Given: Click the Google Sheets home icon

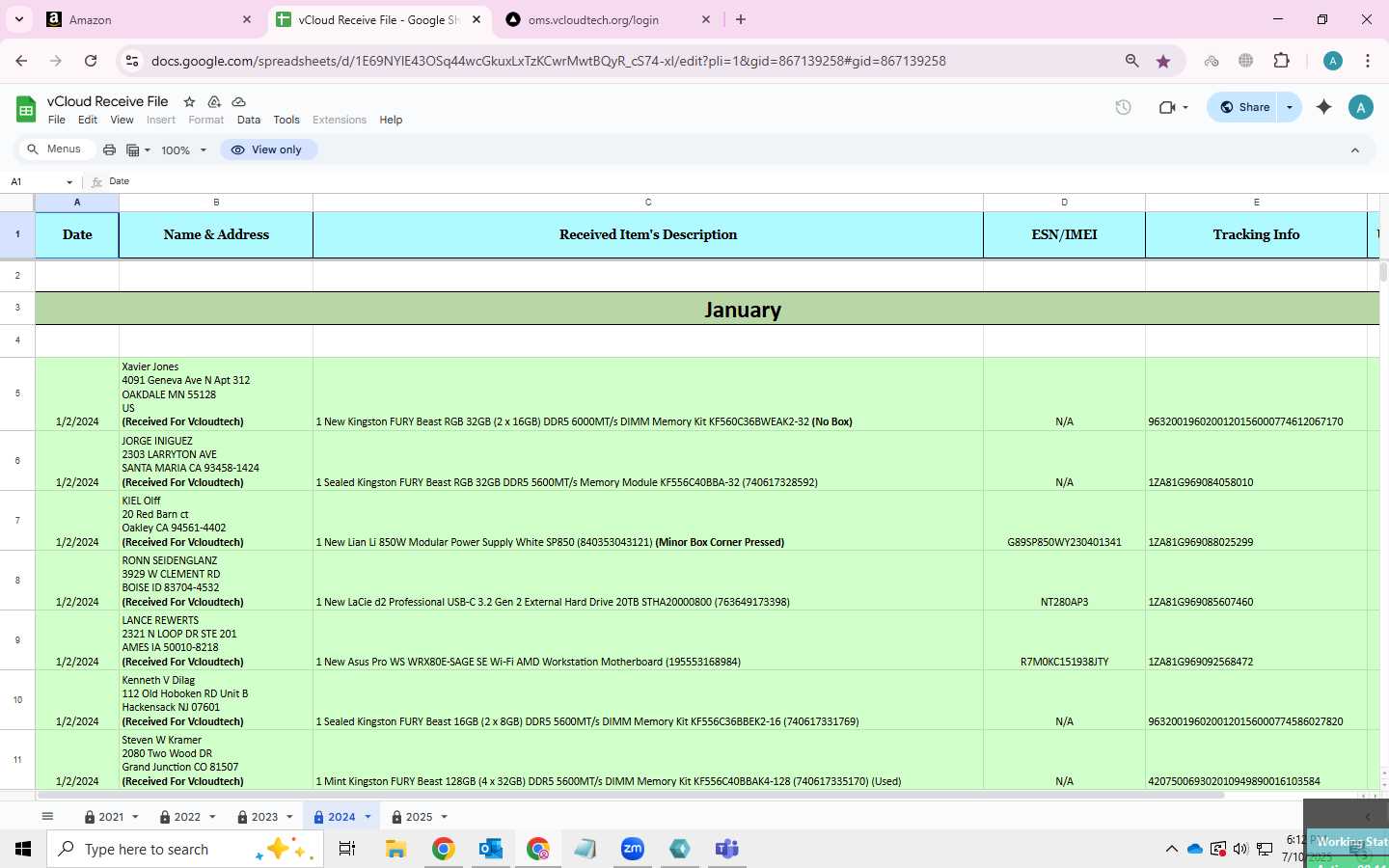Looking at the screenshot, I should tap(26, 110).
